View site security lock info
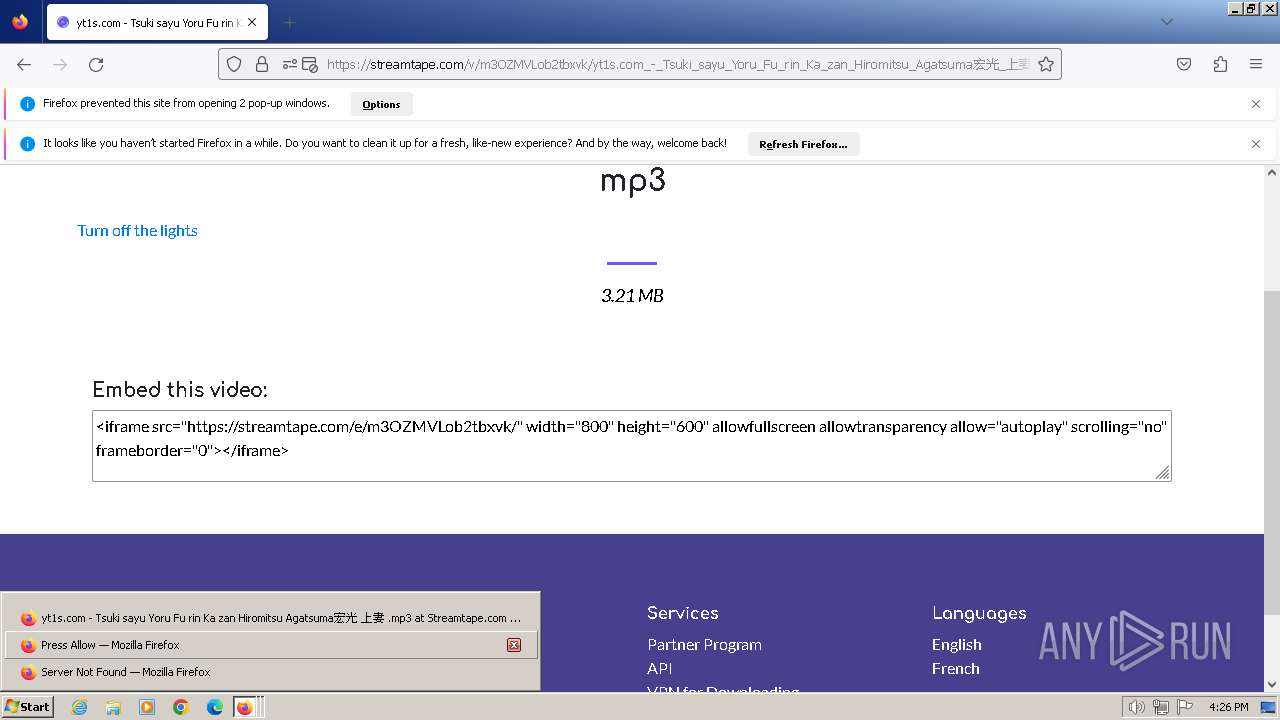Viewport: 1280px width, 720px height. [262, 64]
